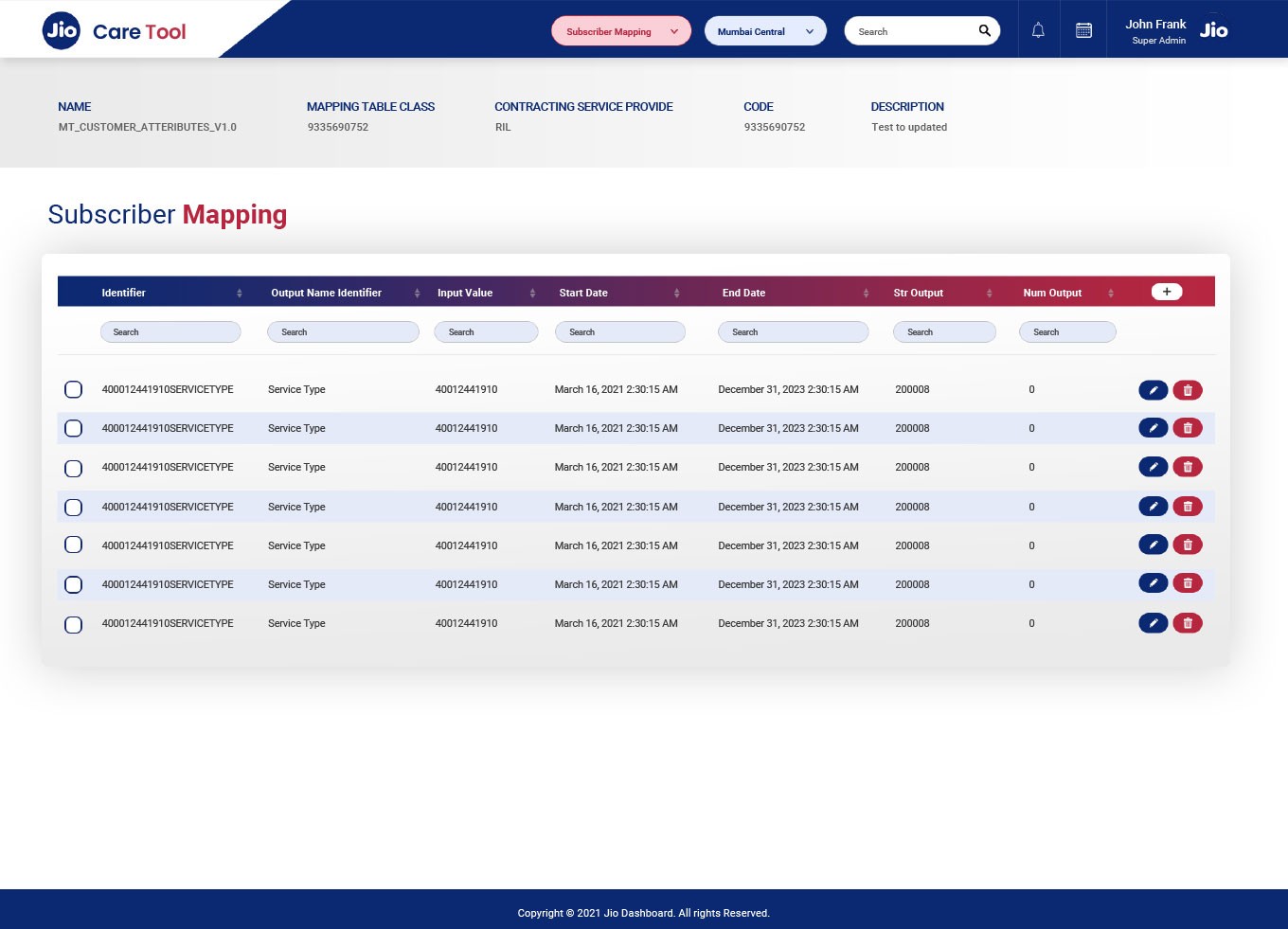Delete the first table row

click(1188, 389)
